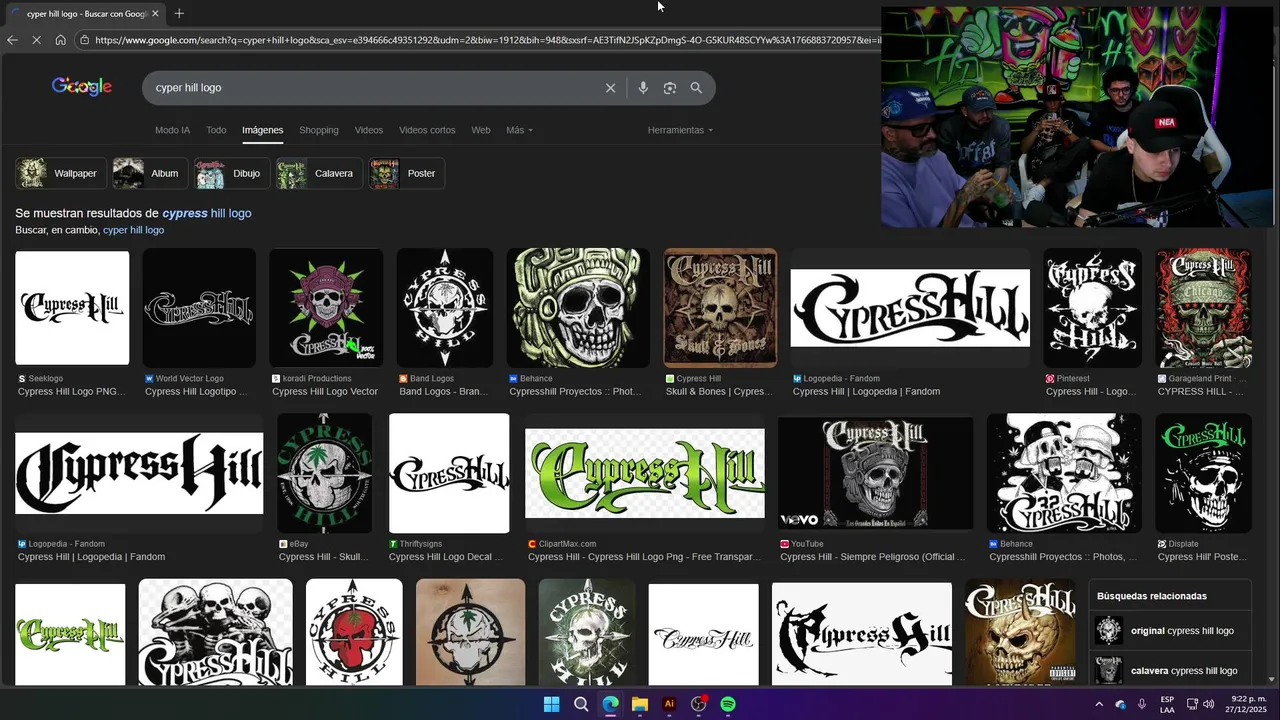1280x720 pixels.
Task: Open Adobe Illustrator from taskbar
Action: [x=669, y=704]
